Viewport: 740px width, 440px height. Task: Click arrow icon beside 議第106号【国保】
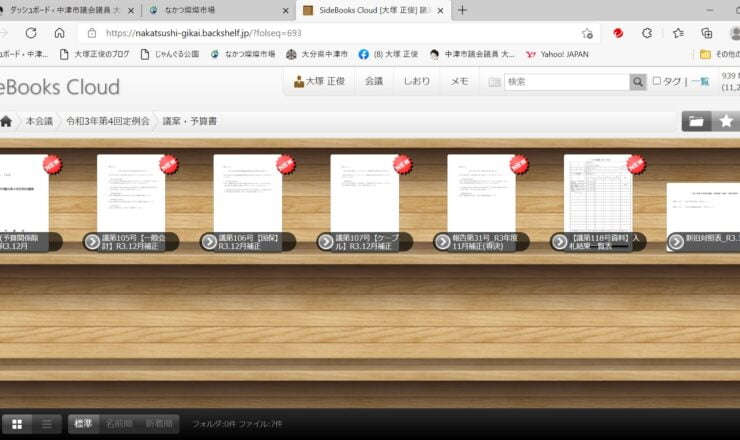pos(209,241)
